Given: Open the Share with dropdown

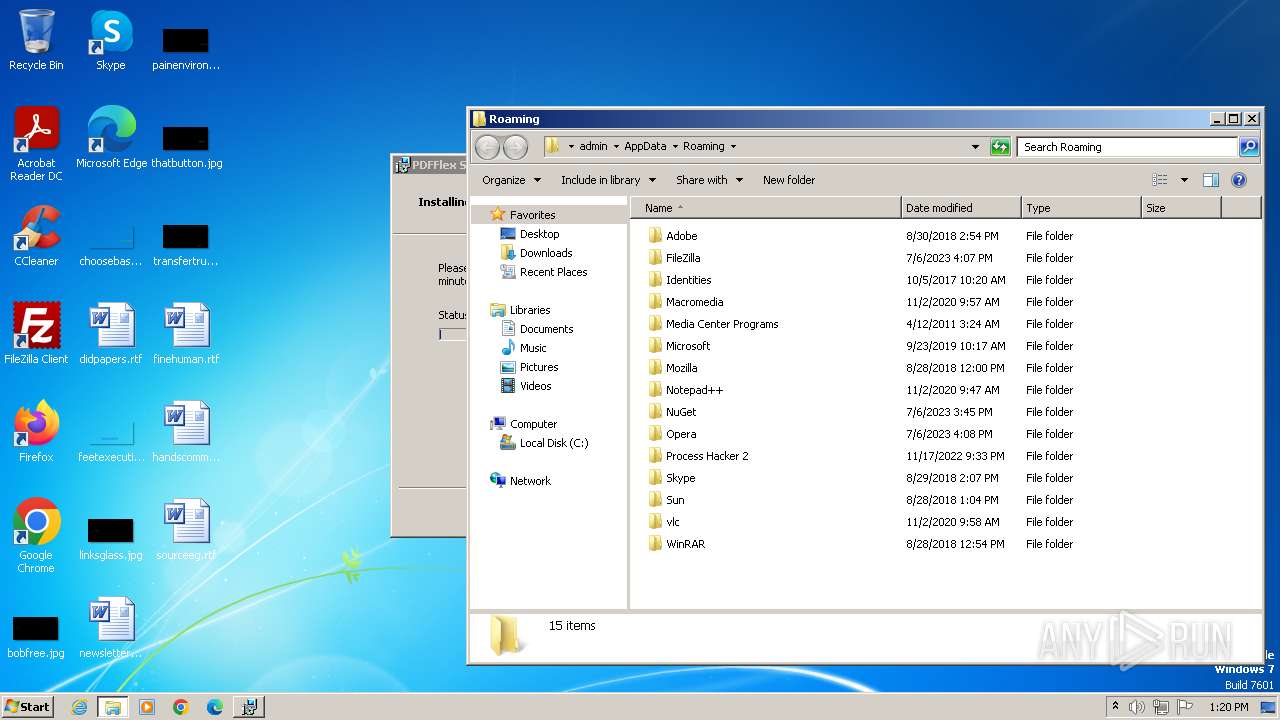Looking at the screenshot, I should (x=709, y=180).
